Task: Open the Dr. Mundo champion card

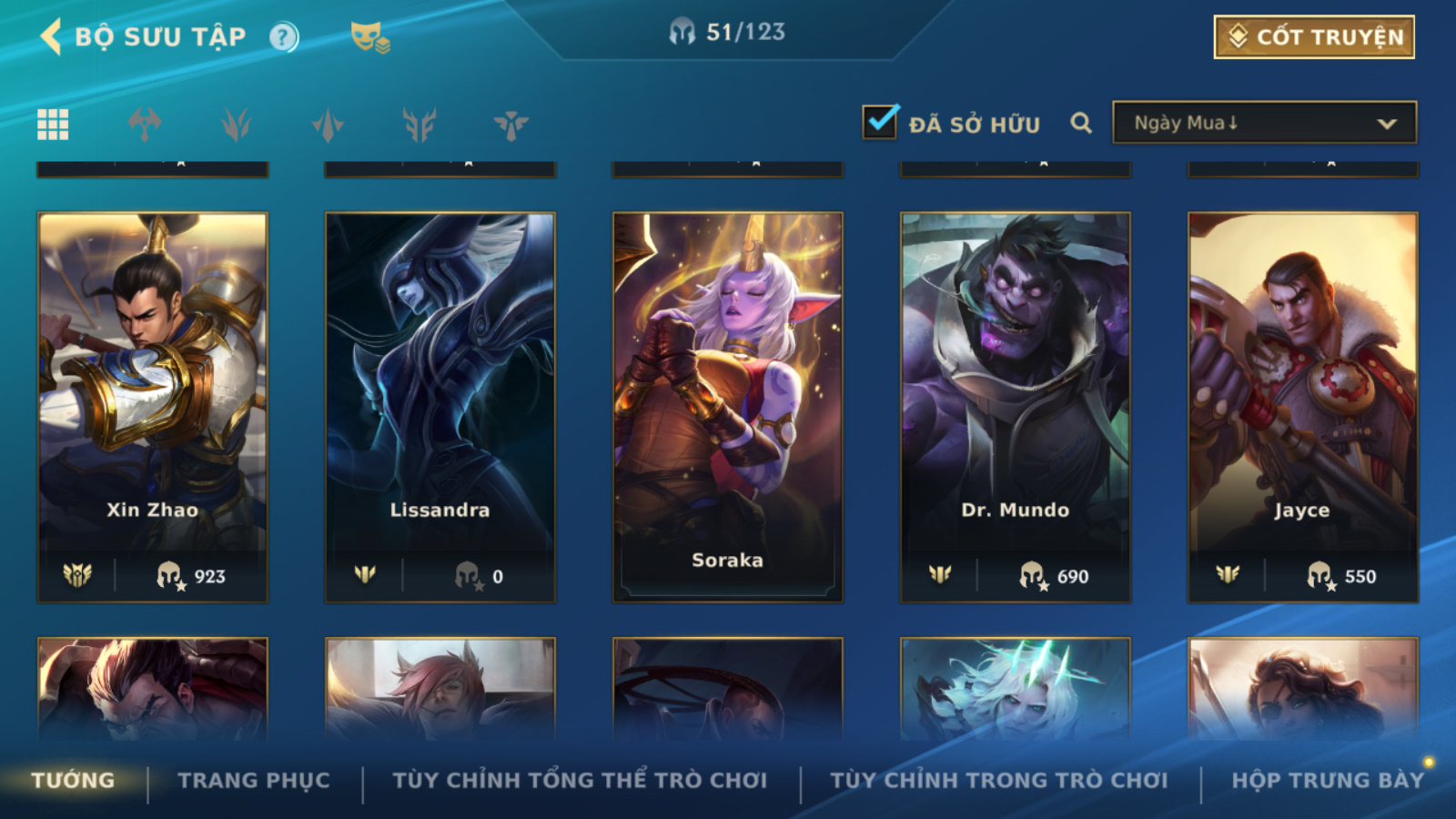Action: (1015, 408)
